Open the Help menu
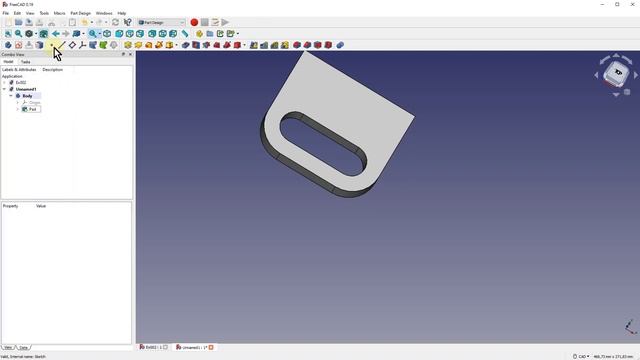The image size is (640, 360). 122,13
